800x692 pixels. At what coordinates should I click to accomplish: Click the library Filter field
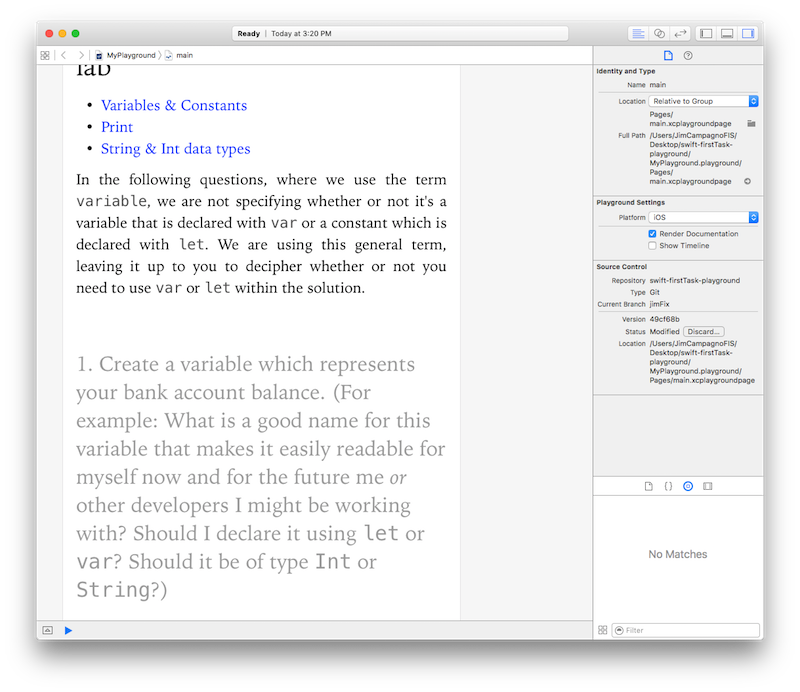(686, 630)
